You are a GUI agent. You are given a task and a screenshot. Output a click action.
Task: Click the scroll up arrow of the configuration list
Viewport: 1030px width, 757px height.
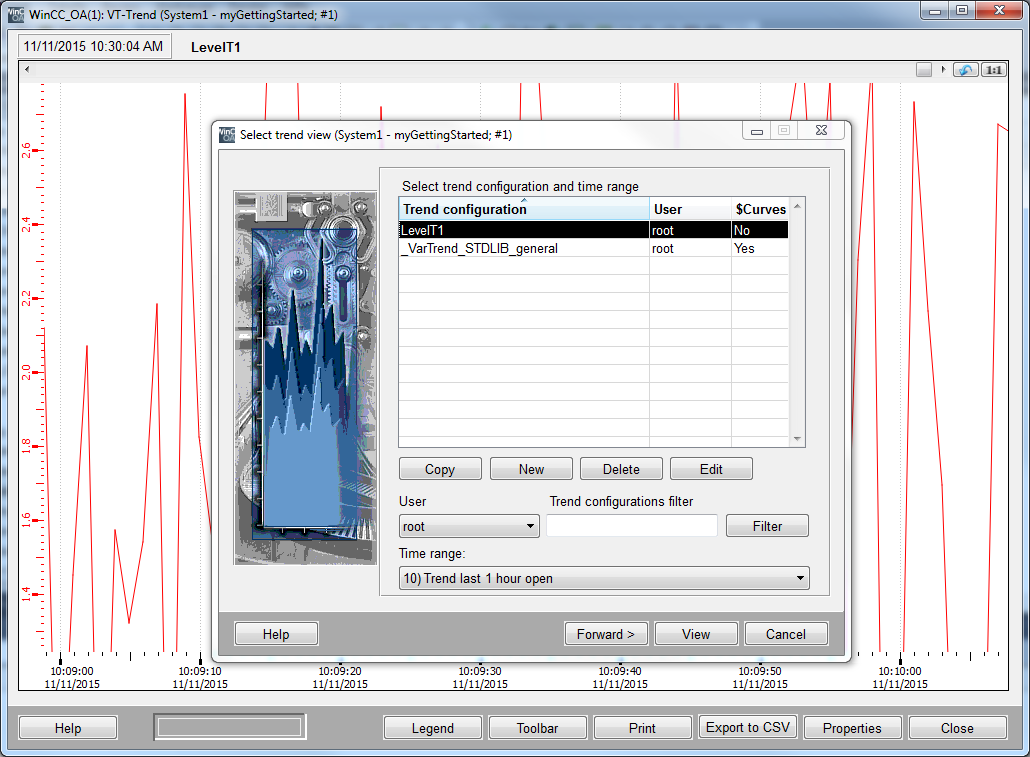pyautogui.click(x=797, y=206)
